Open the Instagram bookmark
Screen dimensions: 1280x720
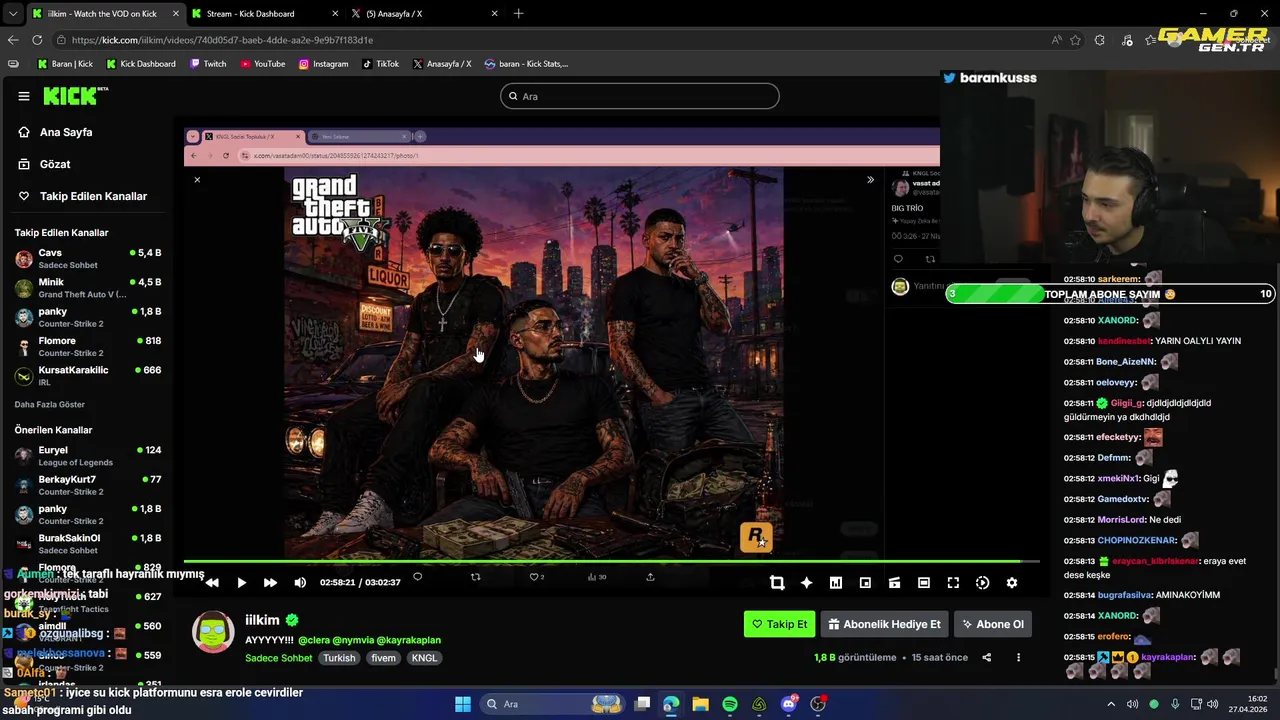point(323,64)
